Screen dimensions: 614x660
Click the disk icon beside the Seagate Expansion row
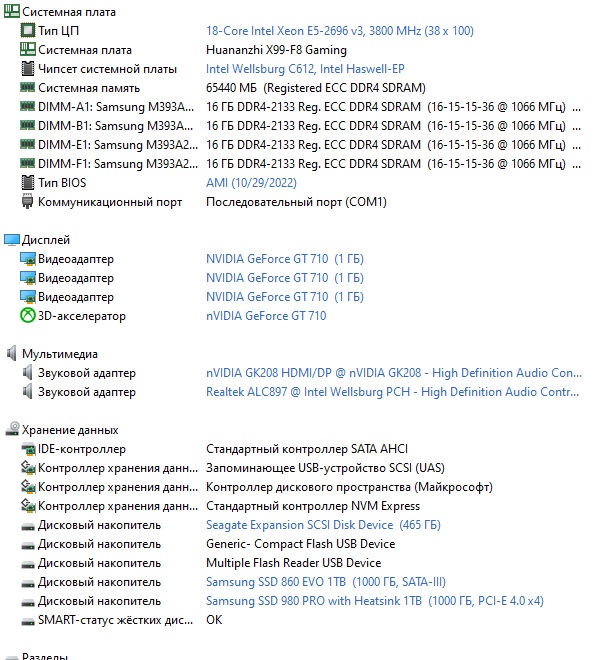point(28,526)
